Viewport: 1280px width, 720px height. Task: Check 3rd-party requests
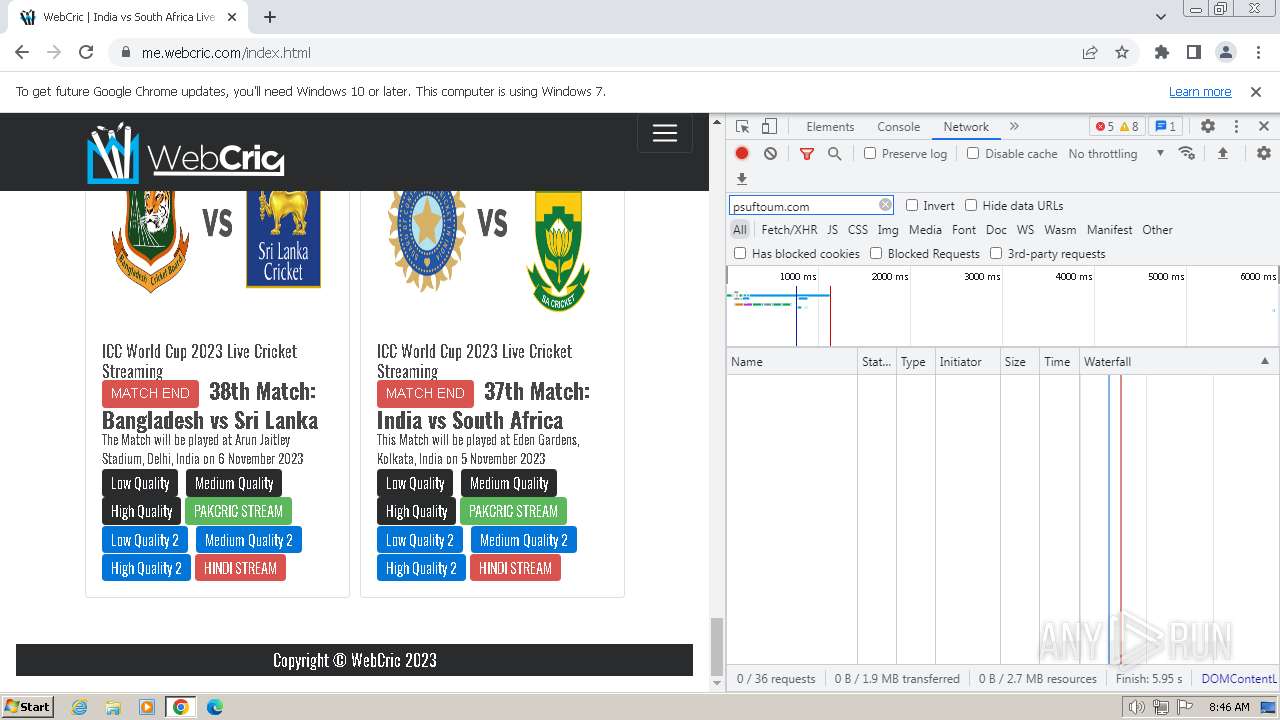(x=996, y=253)
